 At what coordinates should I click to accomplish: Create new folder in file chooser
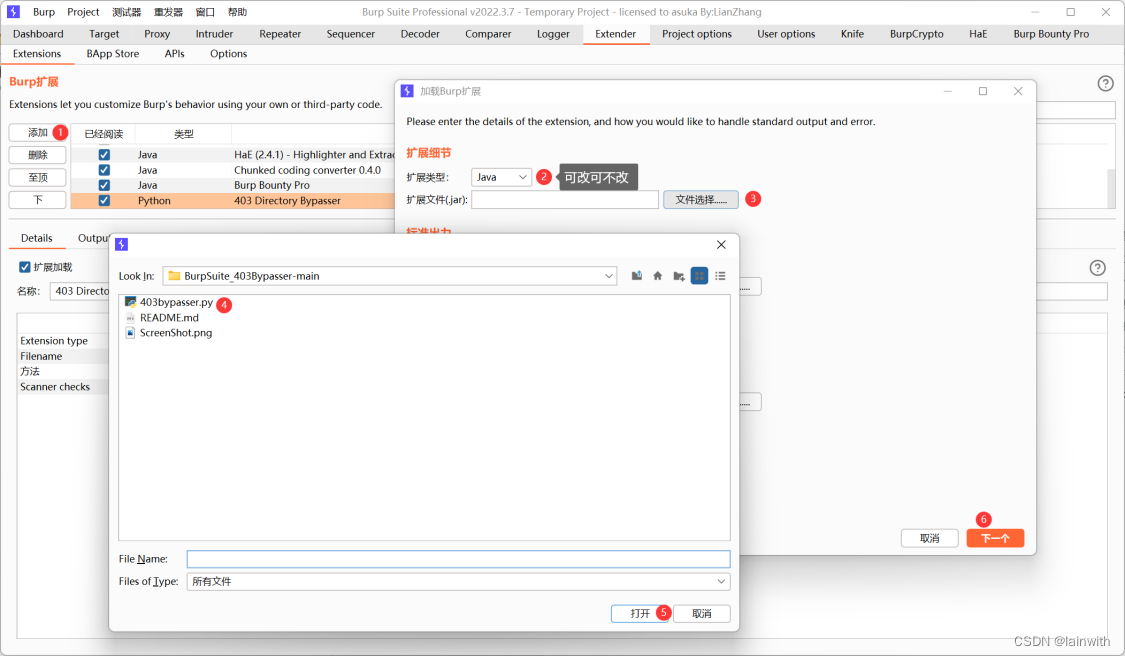(x=678, y=276)
